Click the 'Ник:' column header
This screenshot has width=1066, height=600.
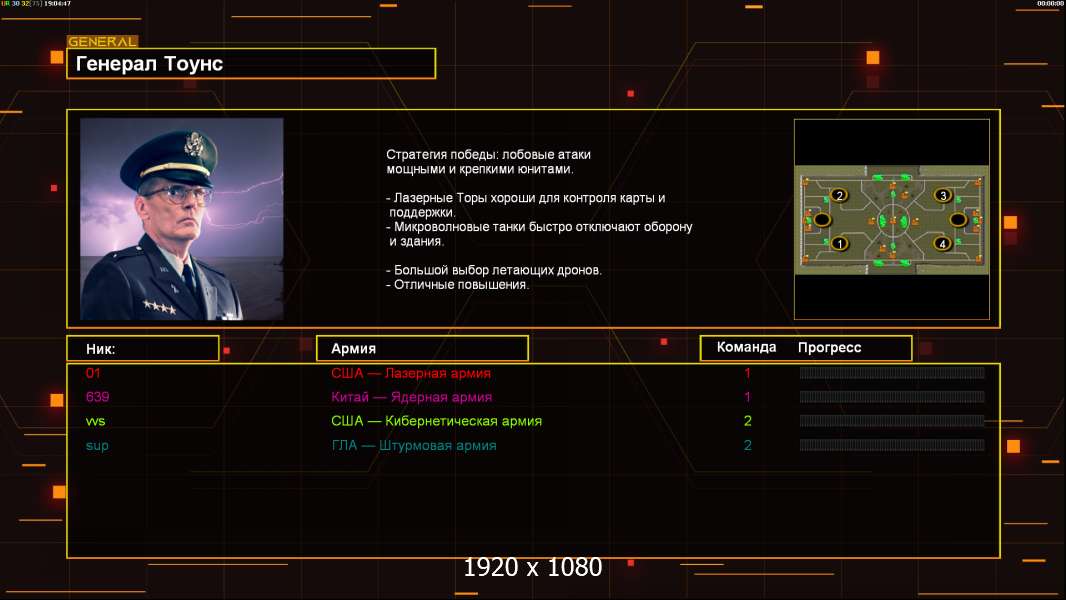[x=143, y=349]
